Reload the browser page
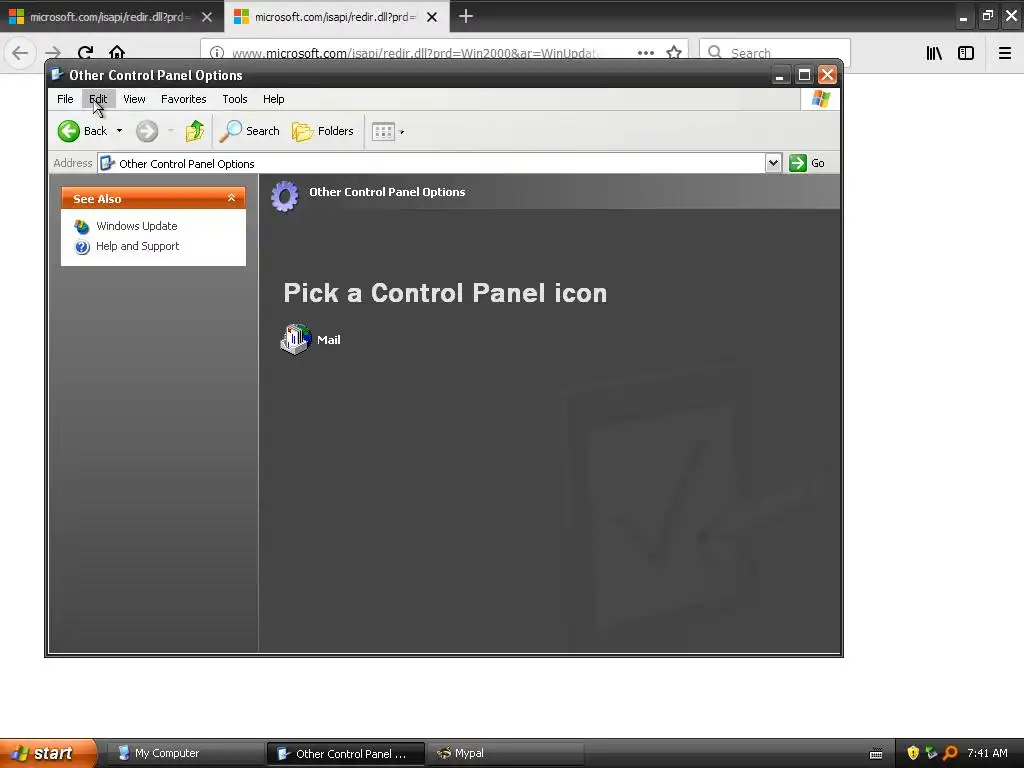Screen dimensions: 1024x768 tap(85, 52)
